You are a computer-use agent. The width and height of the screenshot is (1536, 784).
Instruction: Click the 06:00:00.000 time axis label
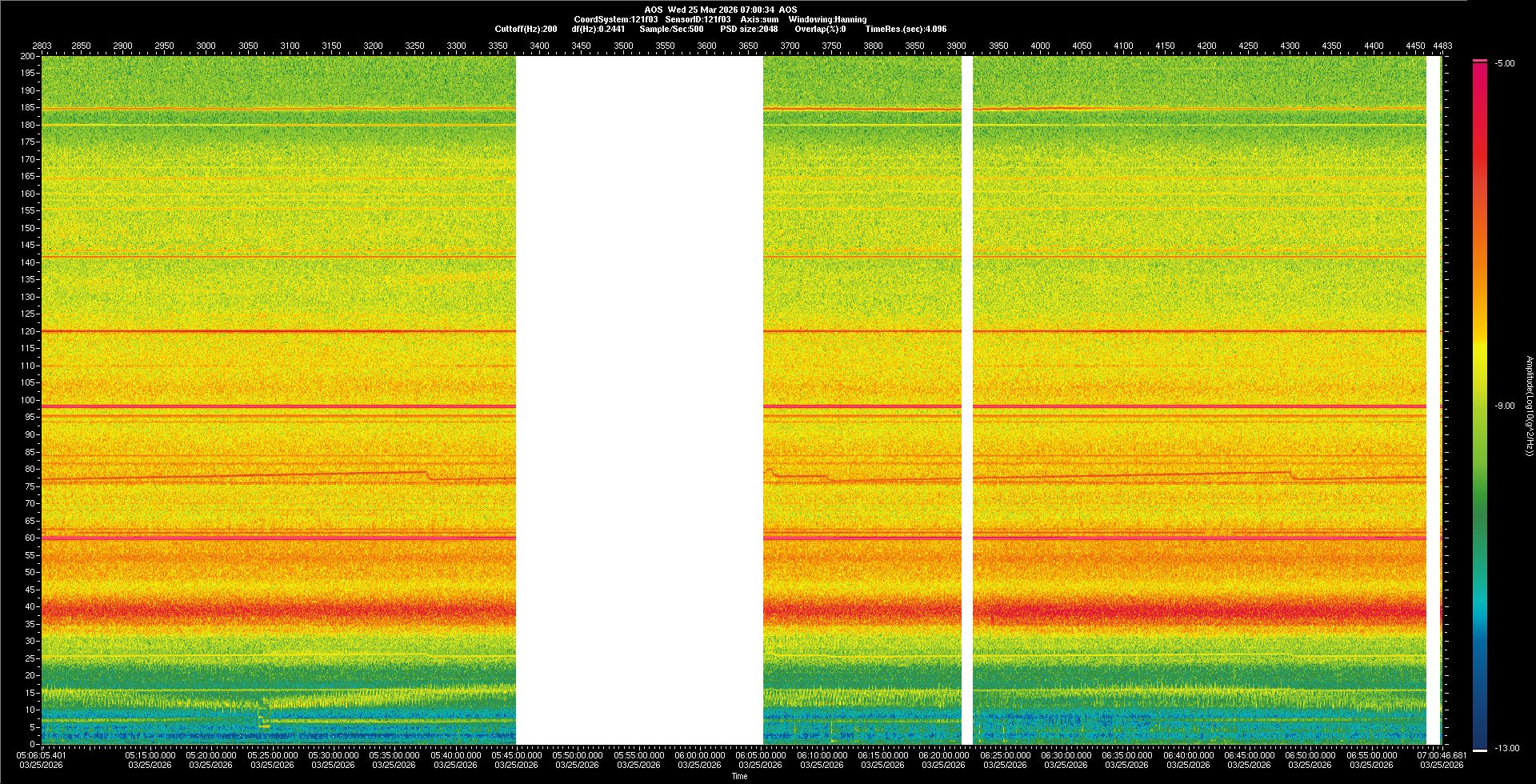coord(699,755)
